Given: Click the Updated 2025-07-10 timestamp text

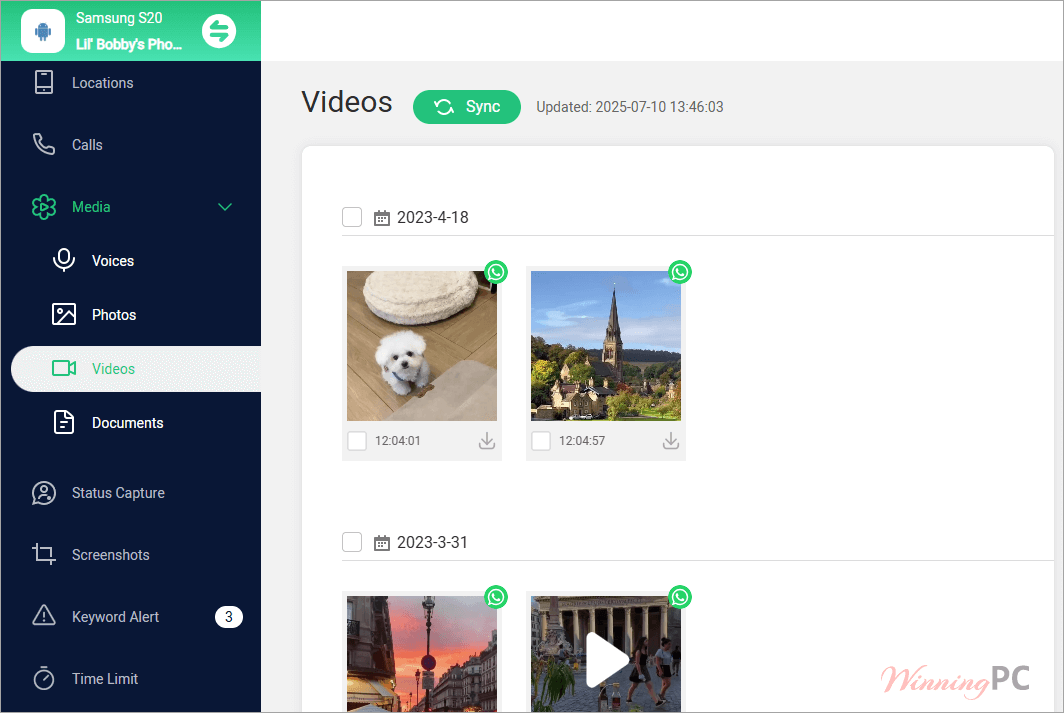Looking at the screenshot, I should point(630,107).
